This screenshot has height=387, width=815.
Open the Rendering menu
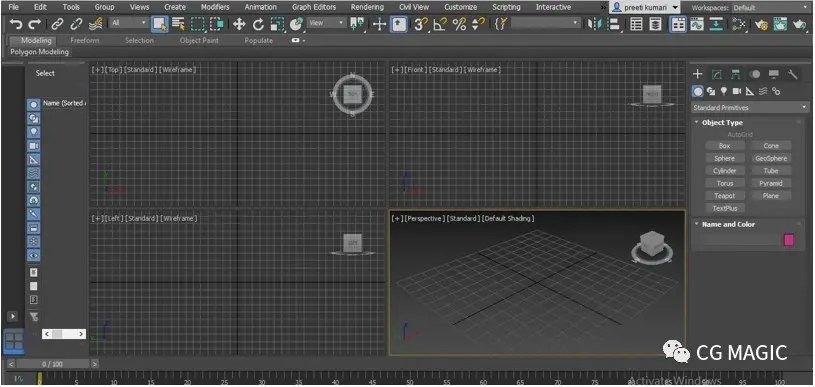[367, 7]
